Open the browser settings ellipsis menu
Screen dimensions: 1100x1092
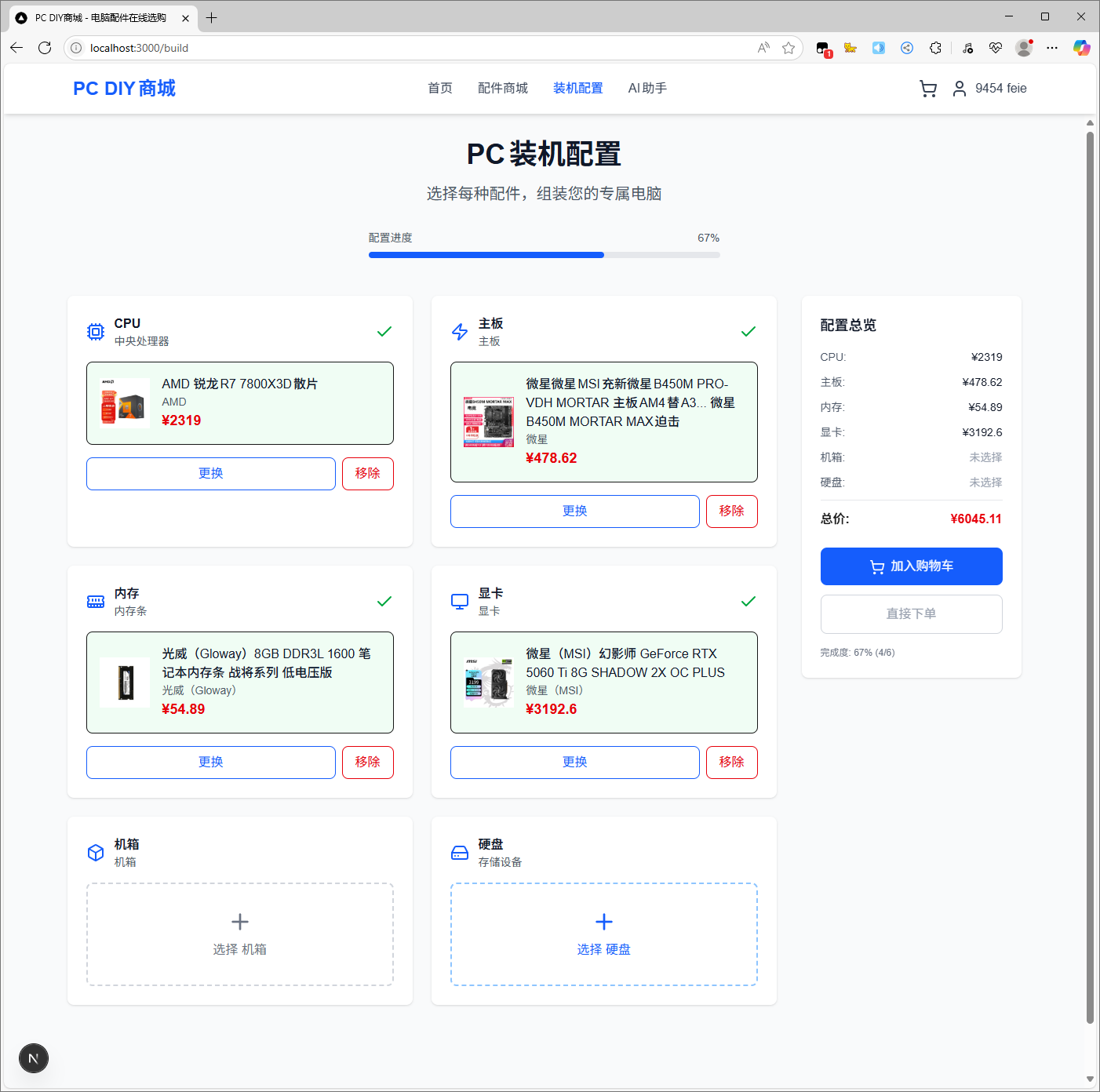(1052, 48)
